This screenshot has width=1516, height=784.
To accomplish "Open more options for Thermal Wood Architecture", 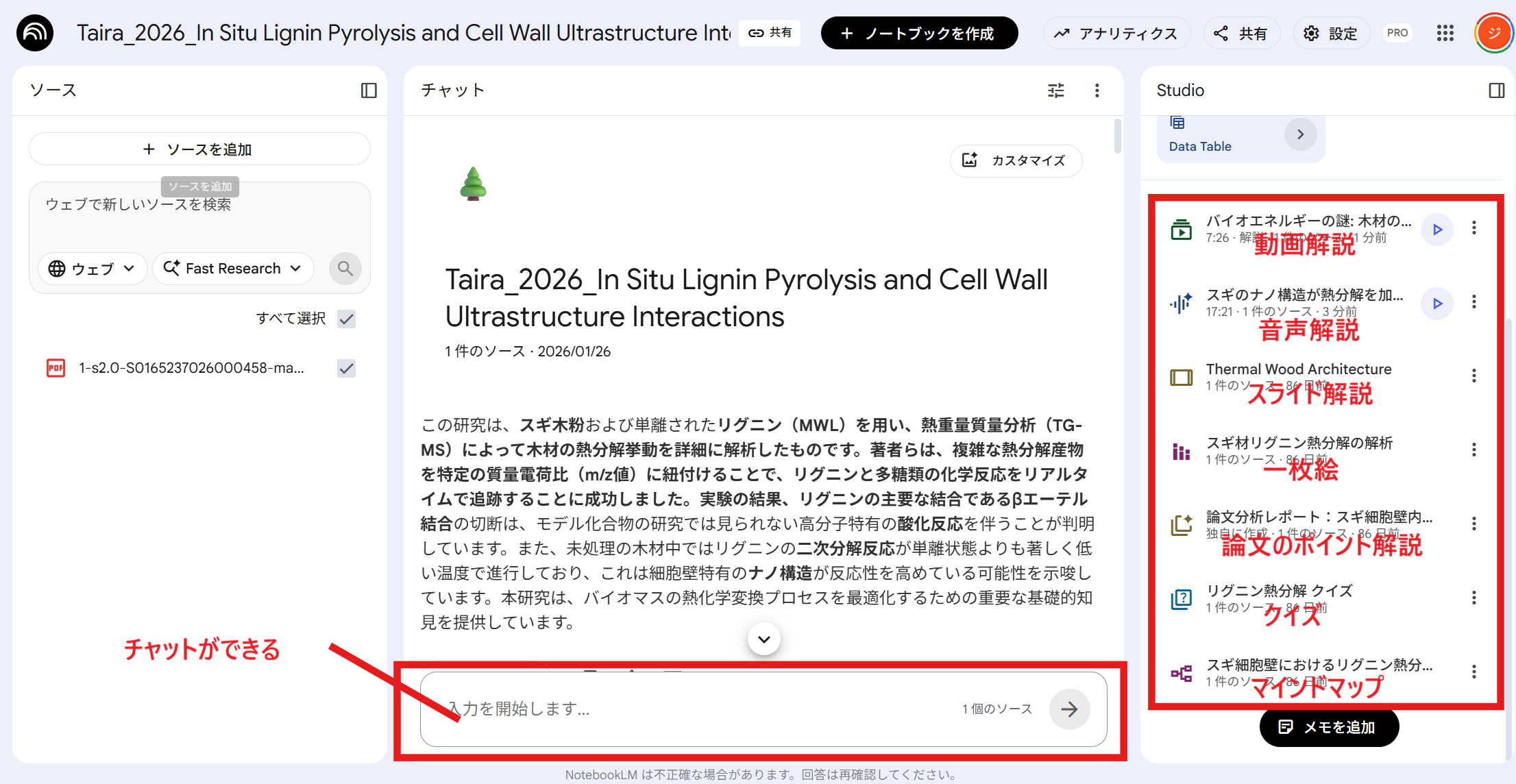I will (1474, 376).
